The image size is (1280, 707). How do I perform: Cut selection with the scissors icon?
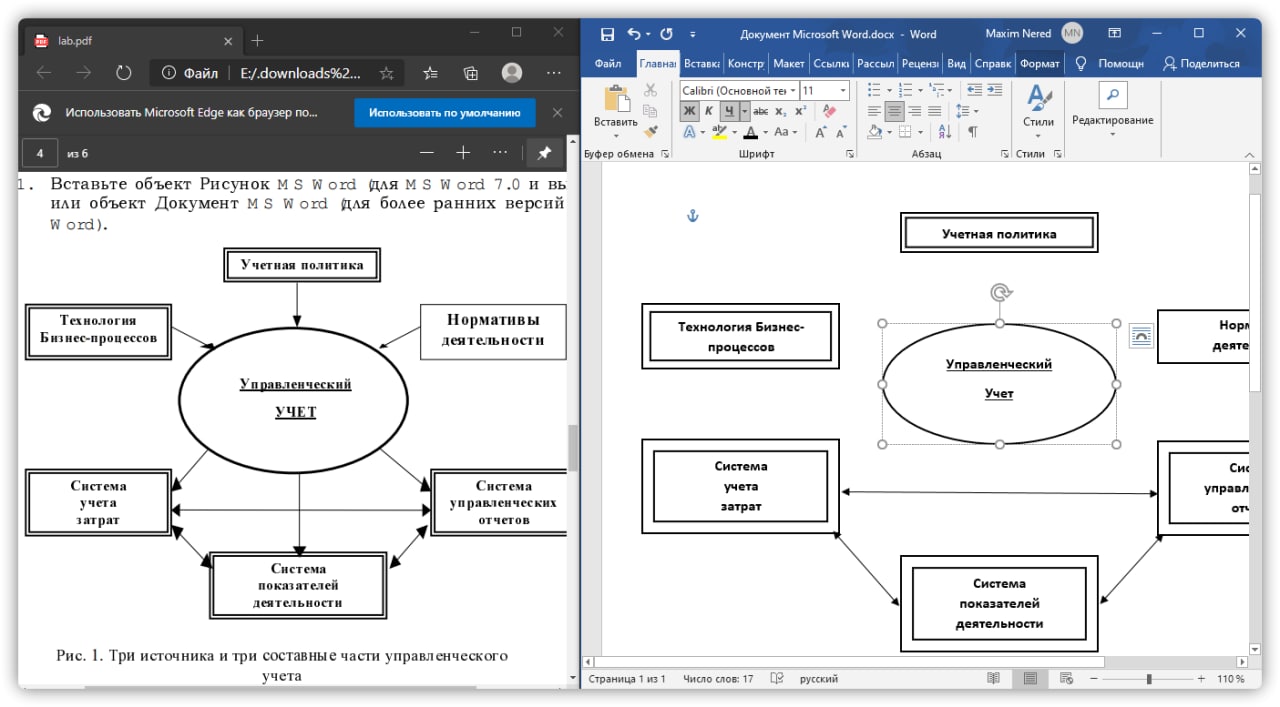pyautogui.click(x=650, y=91)
